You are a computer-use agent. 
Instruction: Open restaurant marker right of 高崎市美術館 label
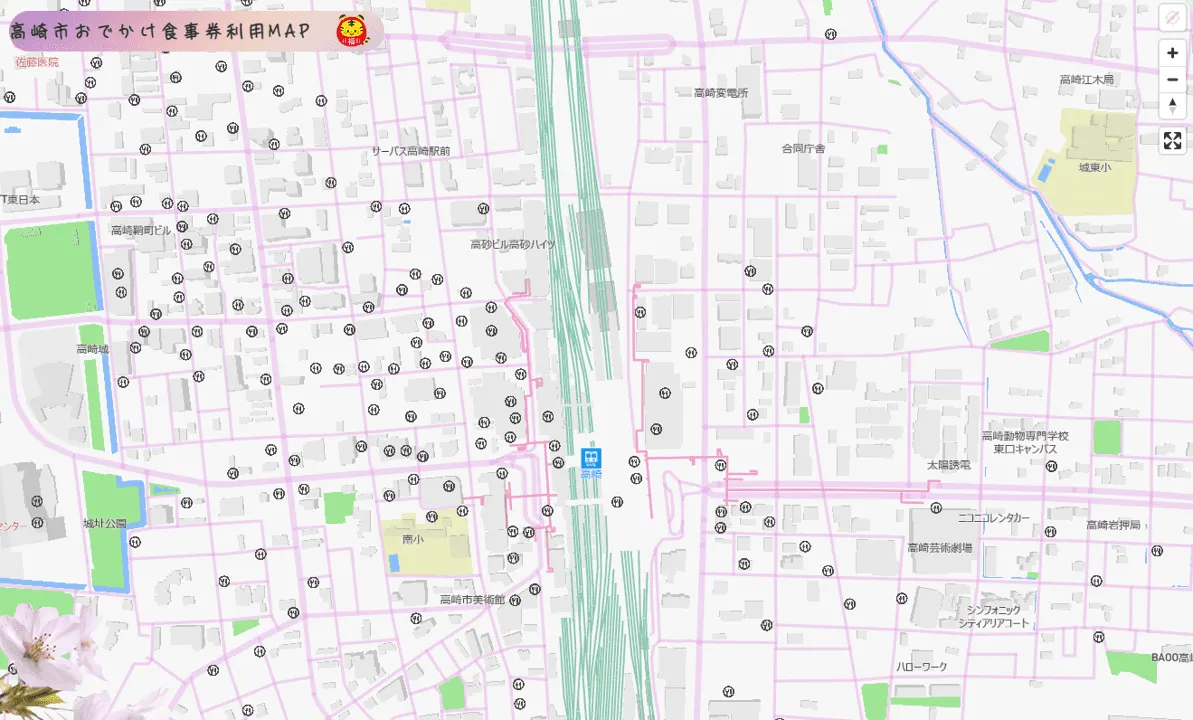coord(515,601)
